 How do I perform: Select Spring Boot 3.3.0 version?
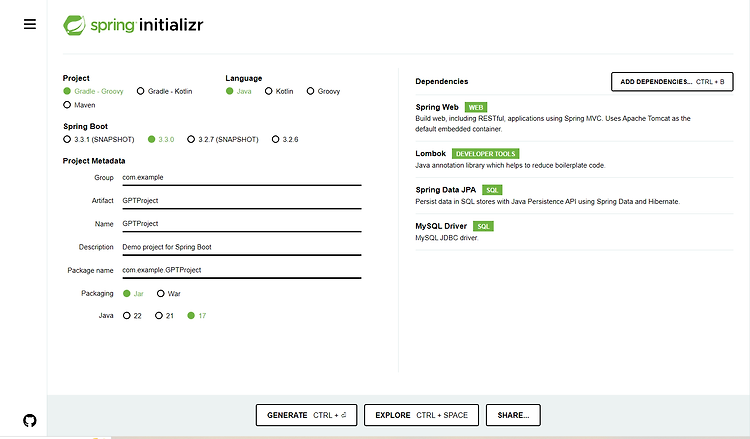(161, 140)
